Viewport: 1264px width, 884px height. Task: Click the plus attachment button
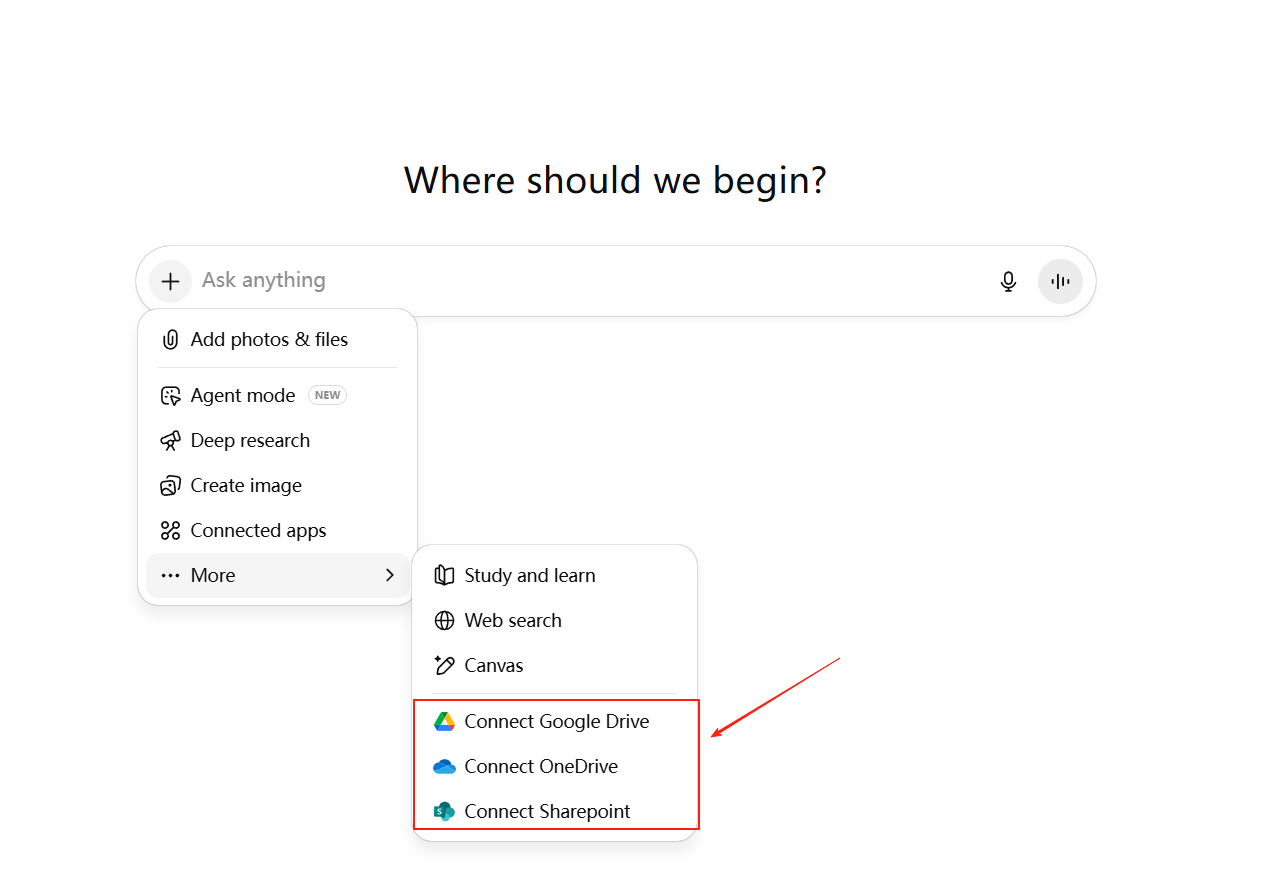pyautogui.click(x=171, y=281)
